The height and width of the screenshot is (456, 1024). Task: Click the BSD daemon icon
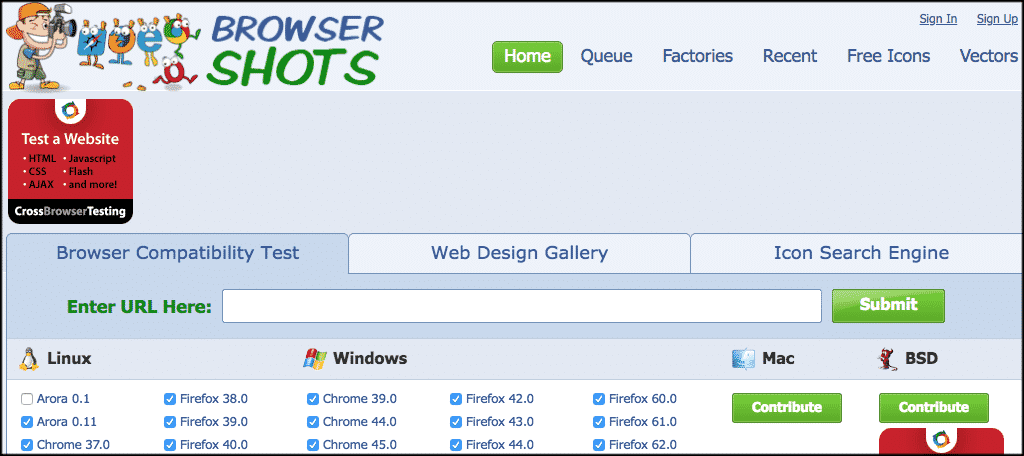point(887,359)
